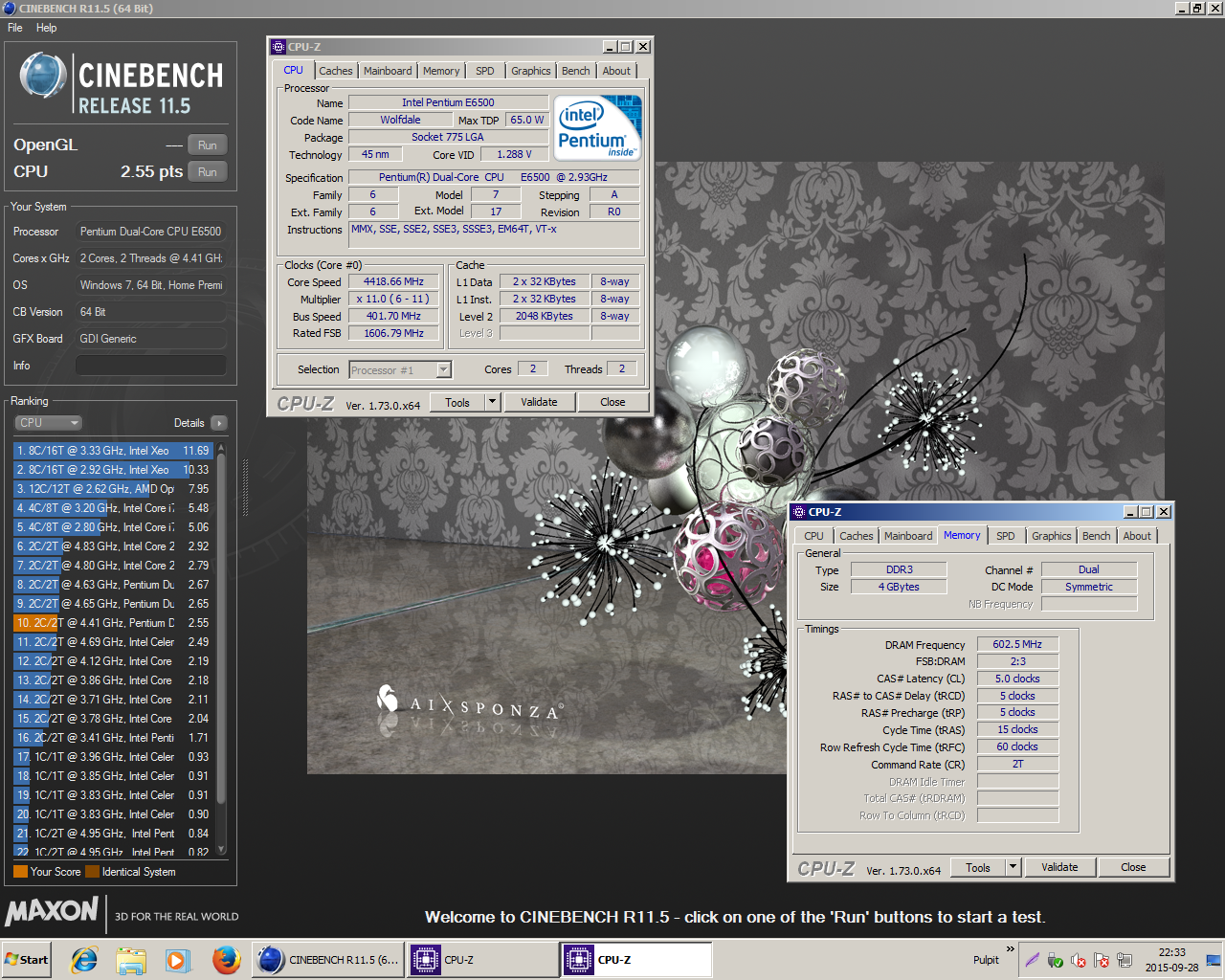This screenshot has width=1225, height=980.
Task: Switch to Caches tab in Memory window
Action: [x=857, y=536]
